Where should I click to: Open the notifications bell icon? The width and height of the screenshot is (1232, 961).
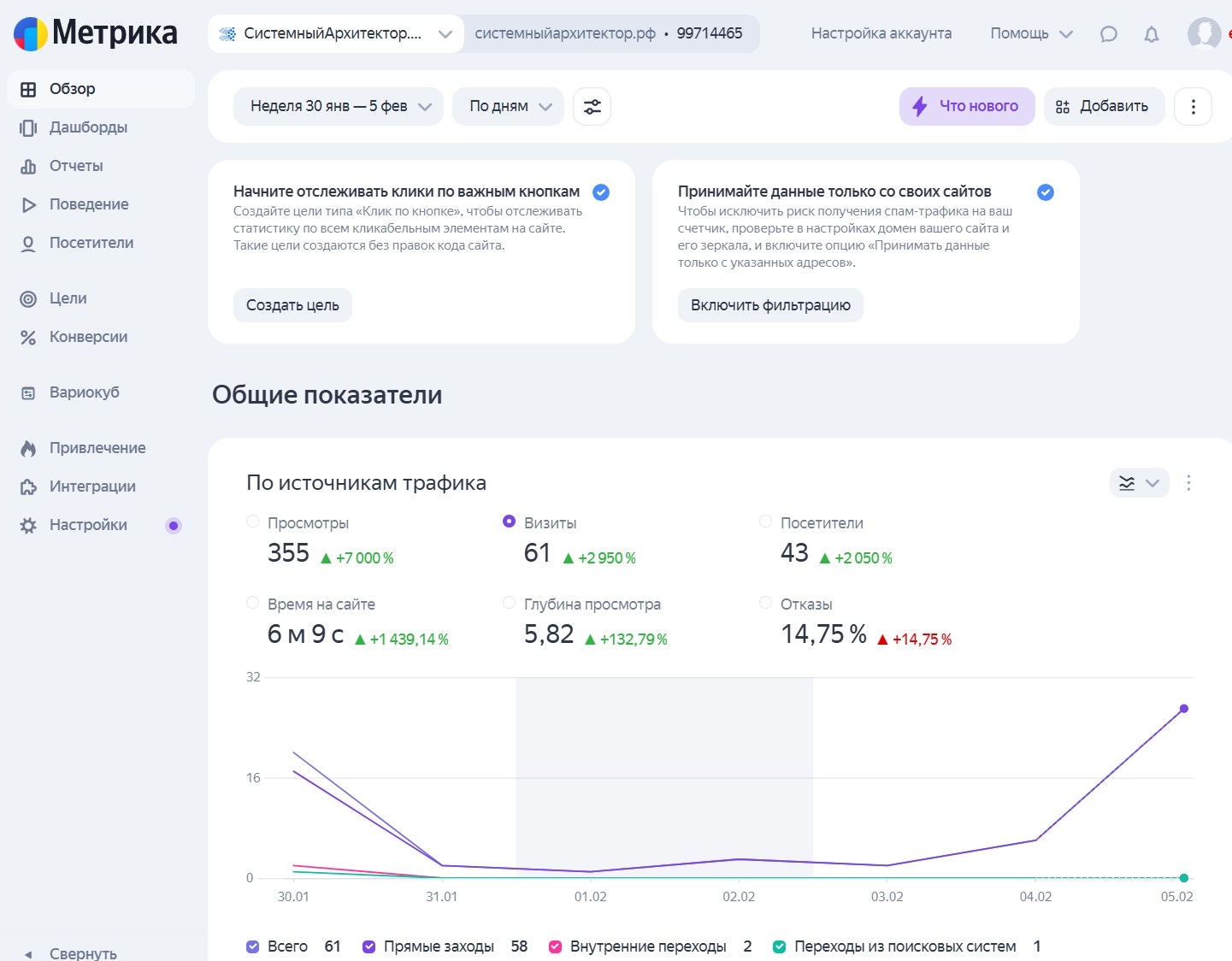[1152, 34]
